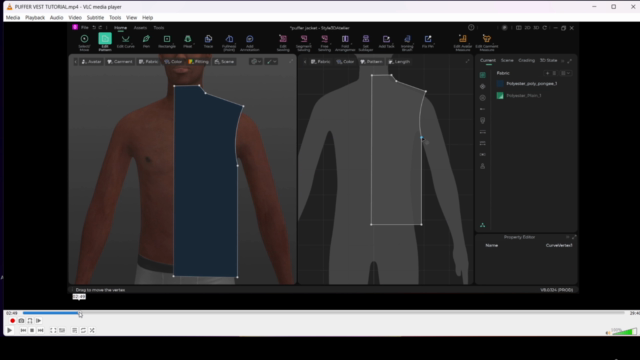Image resolution: width=640 pixels, height=360 pixels.
Task: Click the VLC seek progress bar
Action: point(323,313)
